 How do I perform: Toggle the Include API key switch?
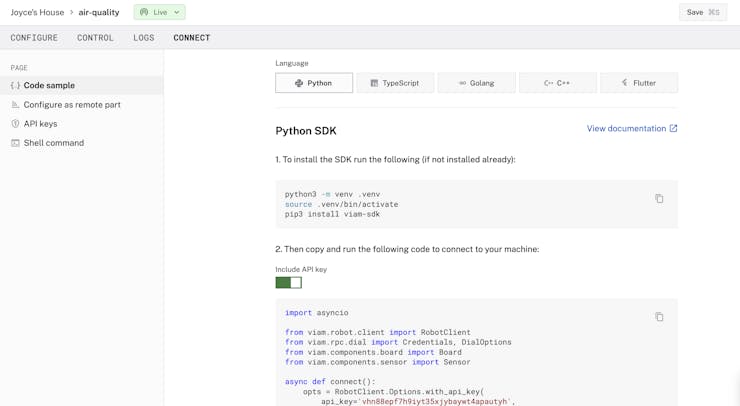[x=288, y=283]
